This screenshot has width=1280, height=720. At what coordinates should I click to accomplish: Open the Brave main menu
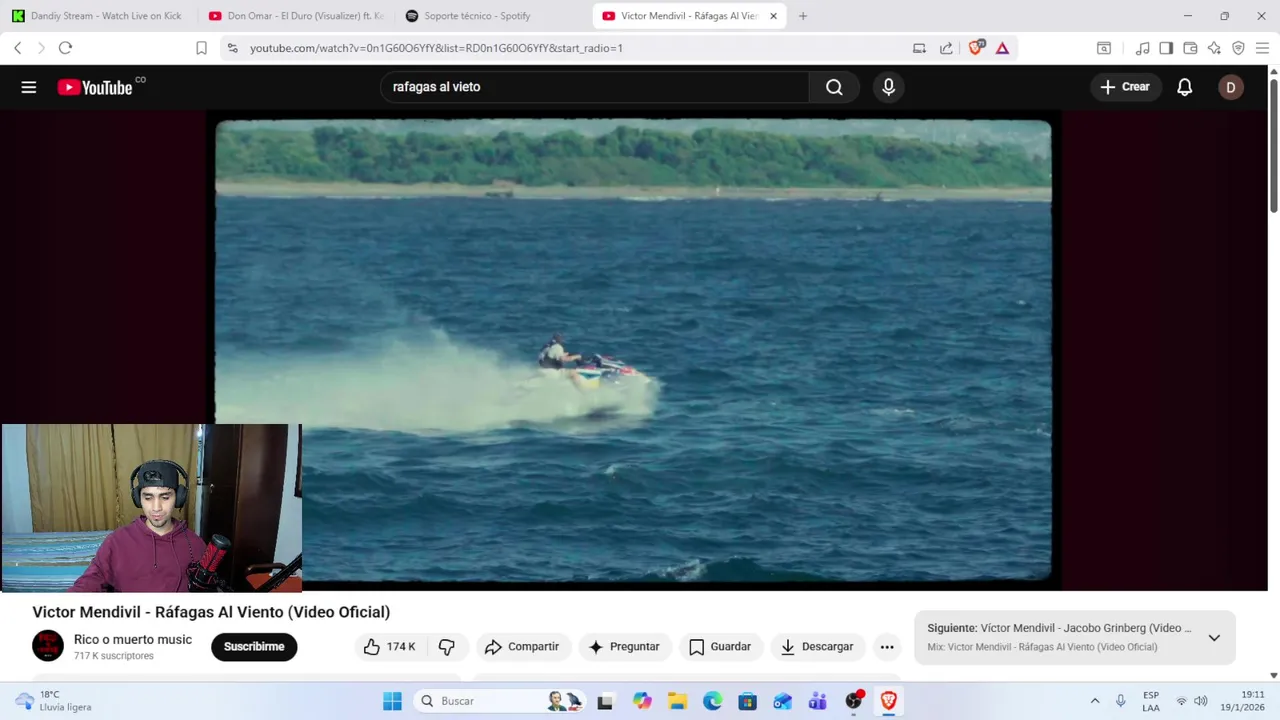[x=1262, y=48]
